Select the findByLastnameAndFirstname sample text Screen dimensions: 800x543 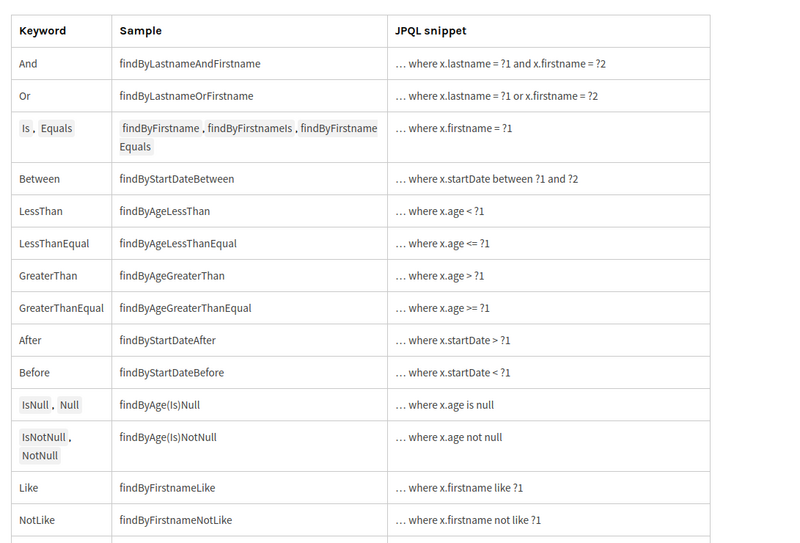pyautogui.click(x=190, y=64)
